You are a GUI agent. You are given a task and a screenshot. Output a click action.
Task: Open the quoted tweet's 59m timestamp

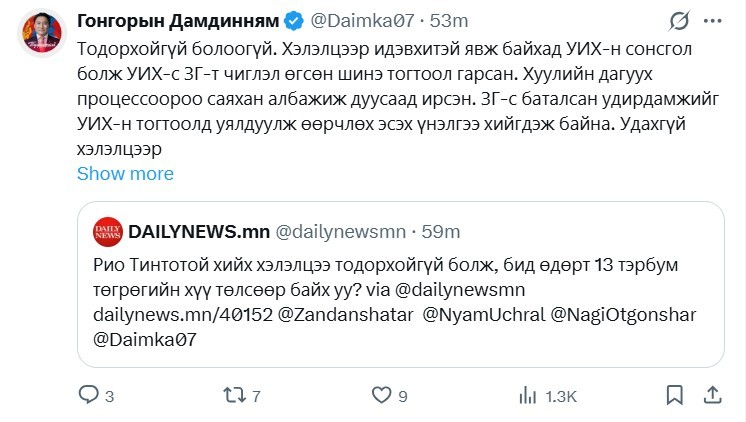pos(440,231)
